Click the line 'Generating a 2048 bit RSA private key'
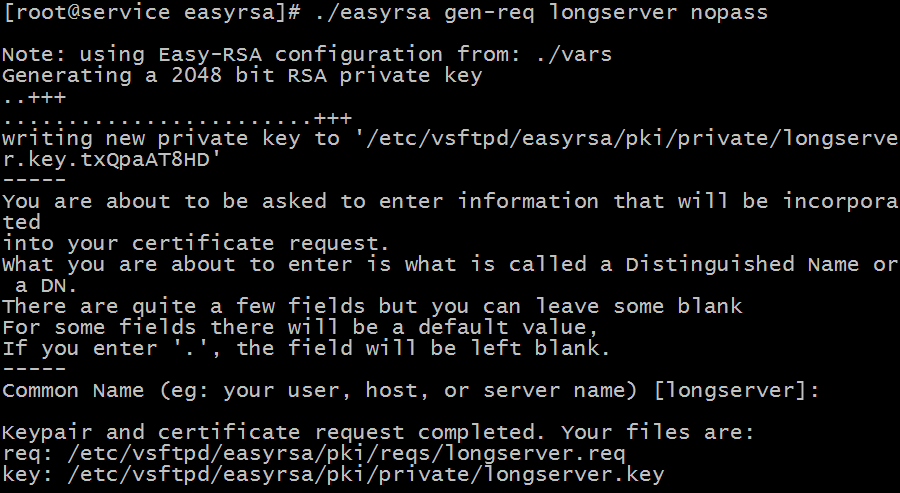This screenshot has width=900, height=493. point(242,75)
